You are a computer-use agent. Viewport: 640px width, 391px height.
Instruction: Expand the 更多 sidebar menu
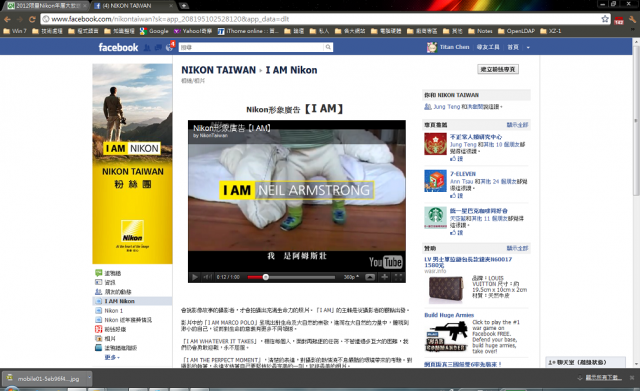[x=112, y=357]
